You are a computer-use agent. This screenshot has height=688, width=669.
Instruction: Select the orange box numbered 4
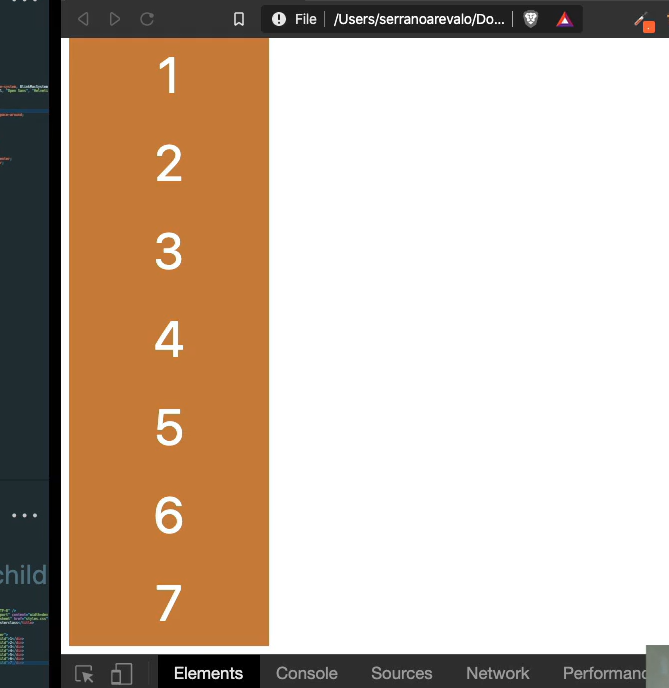(x=169, y=339)
